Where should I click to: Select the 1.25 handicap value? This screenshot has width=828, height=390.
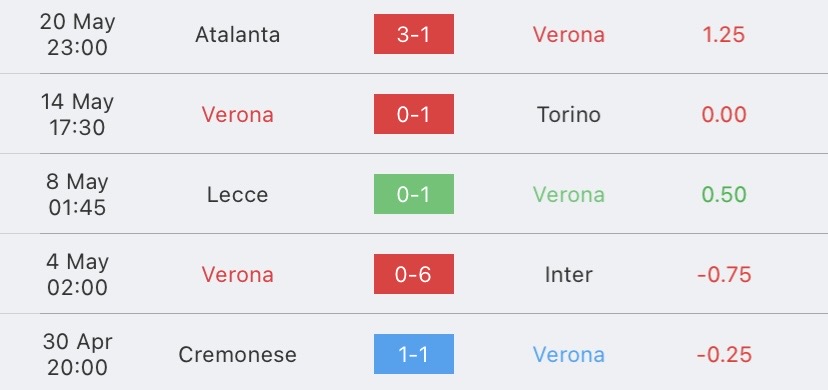click(x=723, y=35)
